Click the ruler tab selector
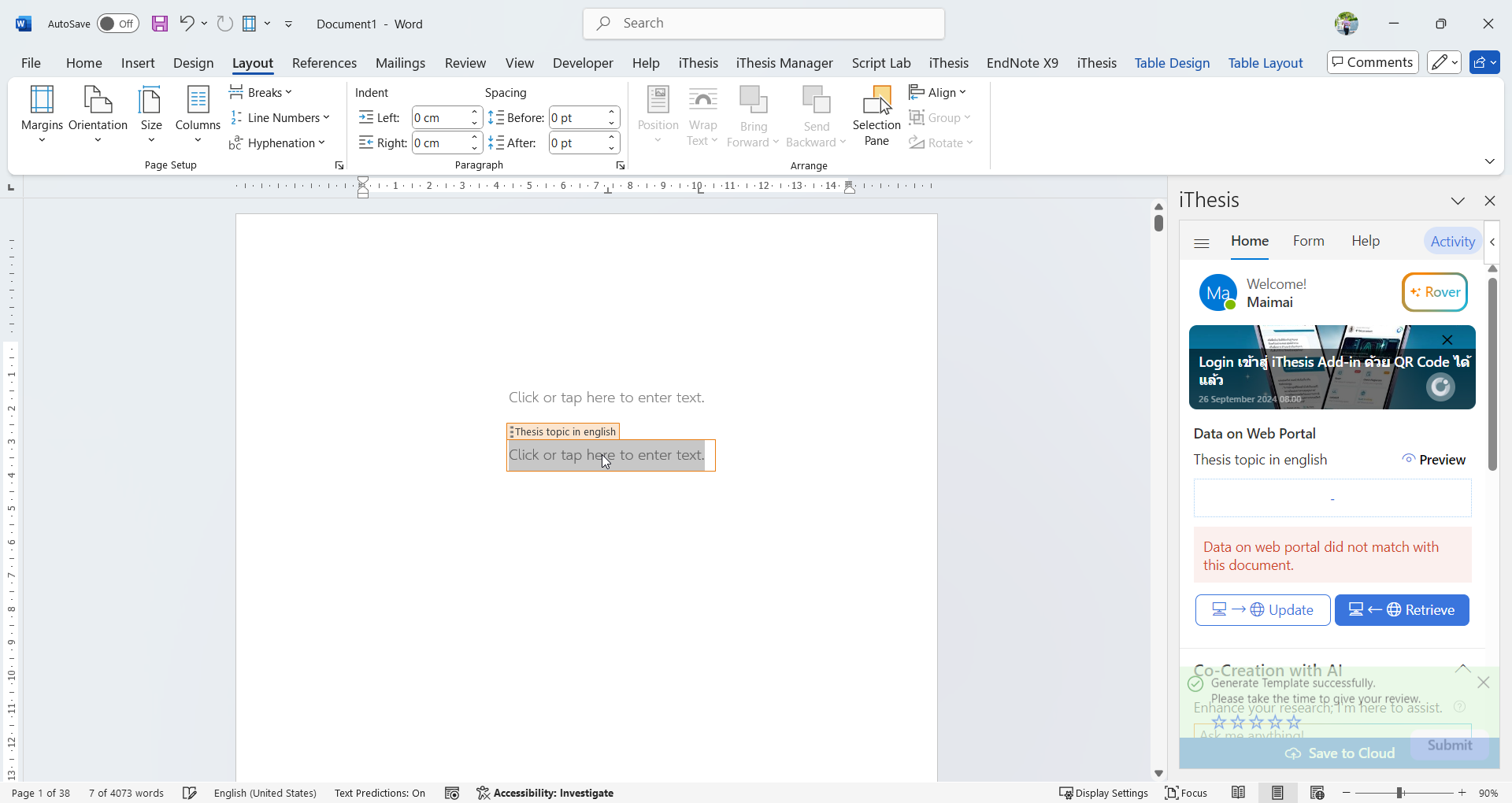This screenshot has height=803, width=1512. [11, 187]
